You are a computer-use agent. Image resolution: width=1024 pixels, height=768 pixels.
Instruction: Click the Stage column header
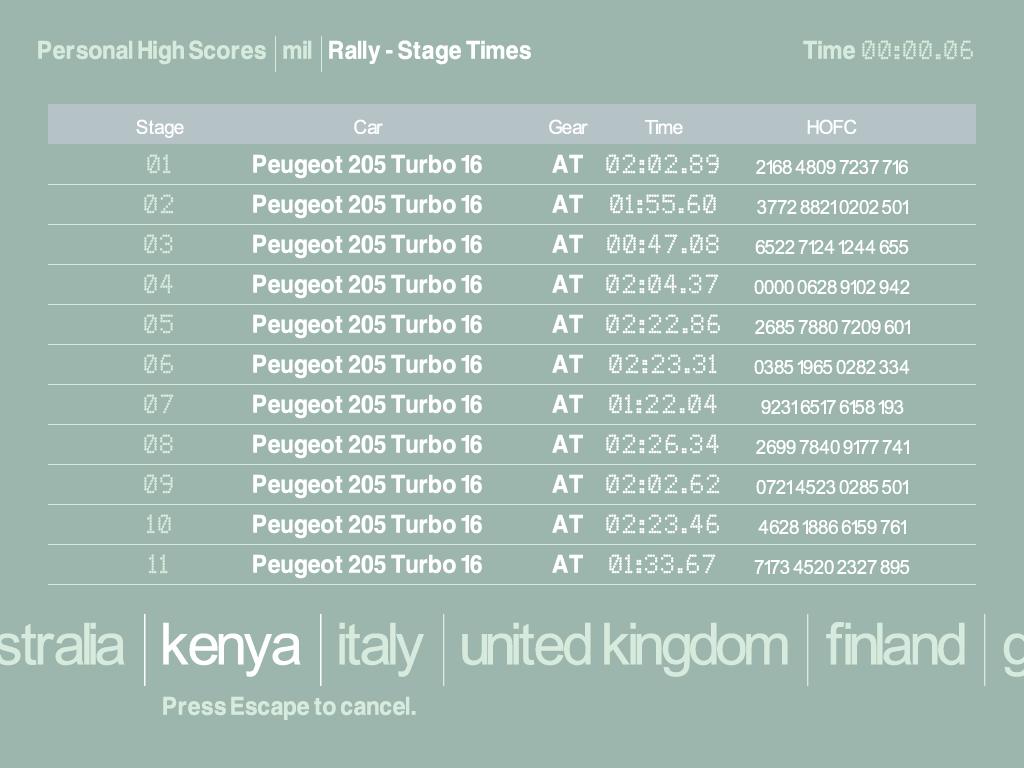160,127
